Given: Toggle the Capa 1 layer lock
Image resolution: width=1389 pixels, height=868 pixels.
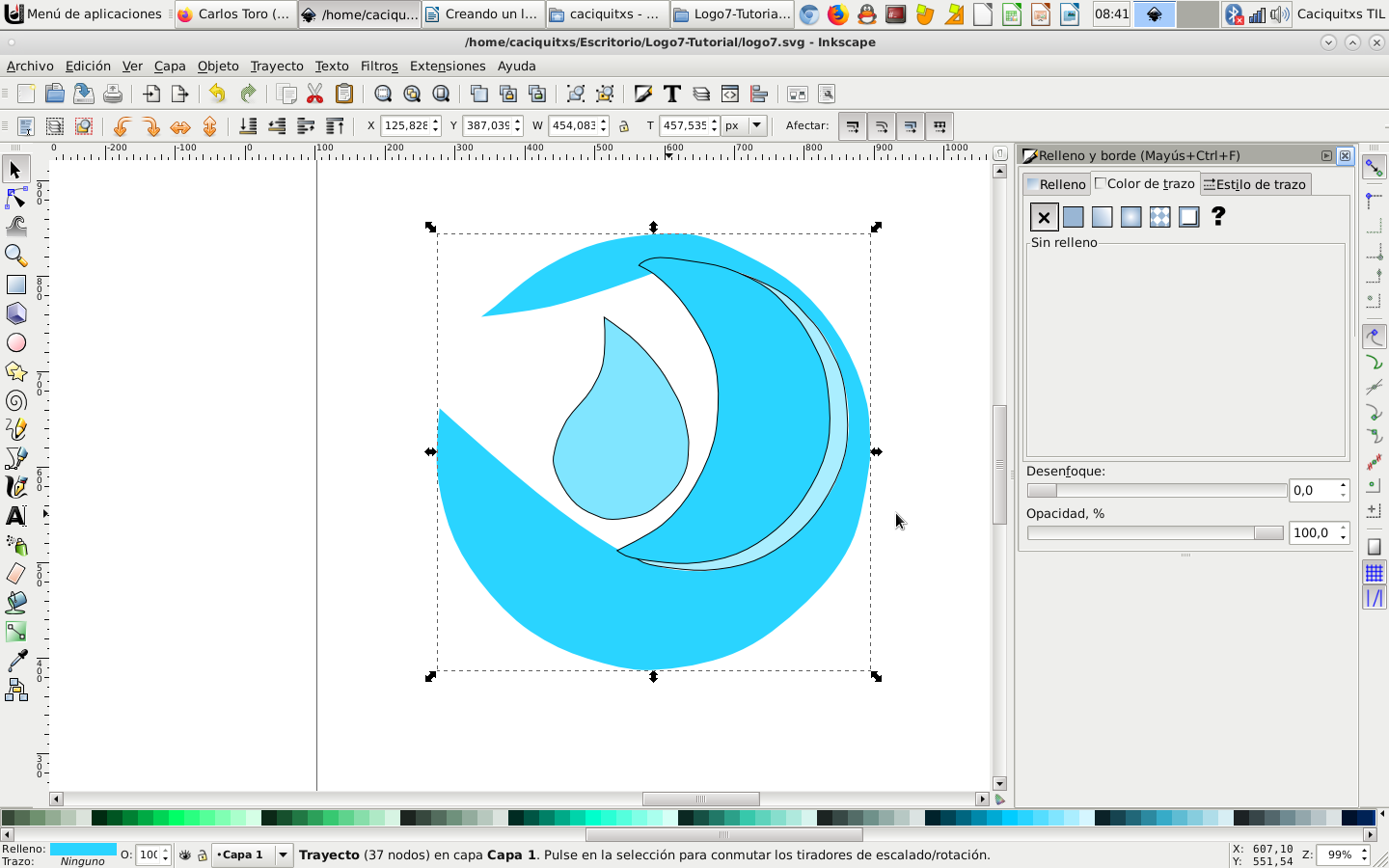Looking at the screenshot, I should [x=203, y=854].
